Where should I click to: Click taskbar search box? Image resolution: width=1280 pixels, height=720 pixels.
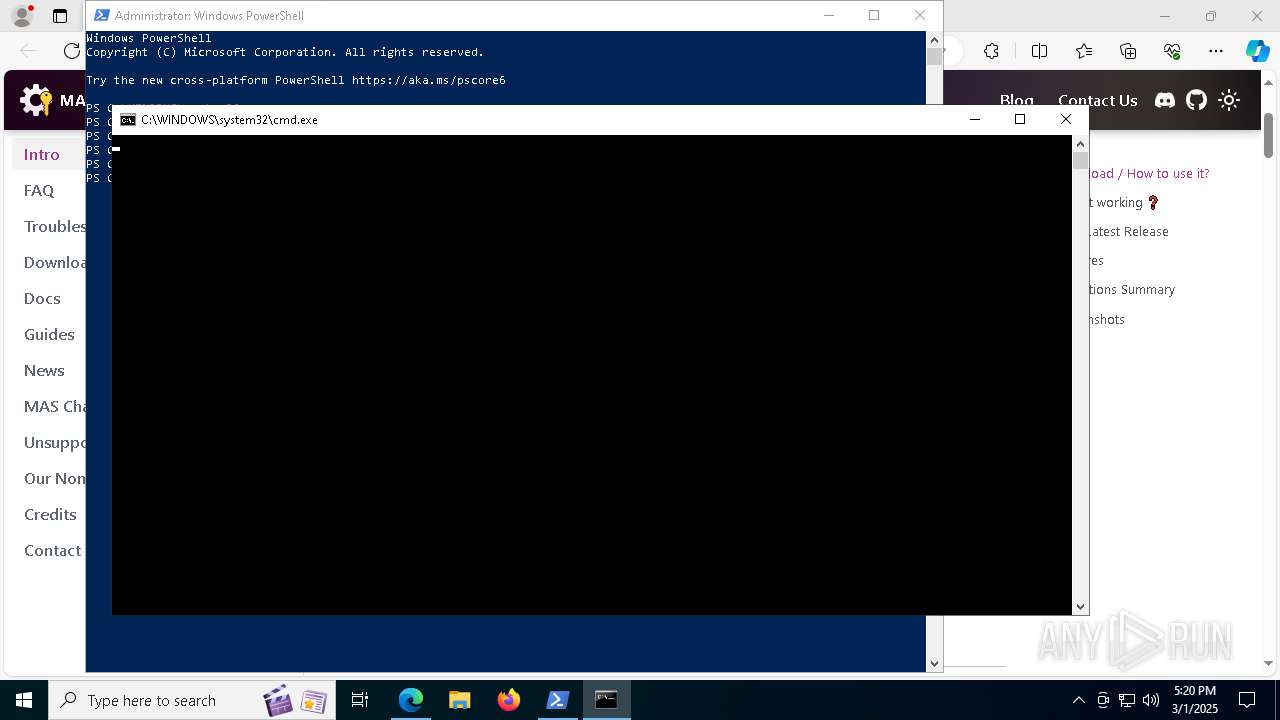tap(192, 700)
